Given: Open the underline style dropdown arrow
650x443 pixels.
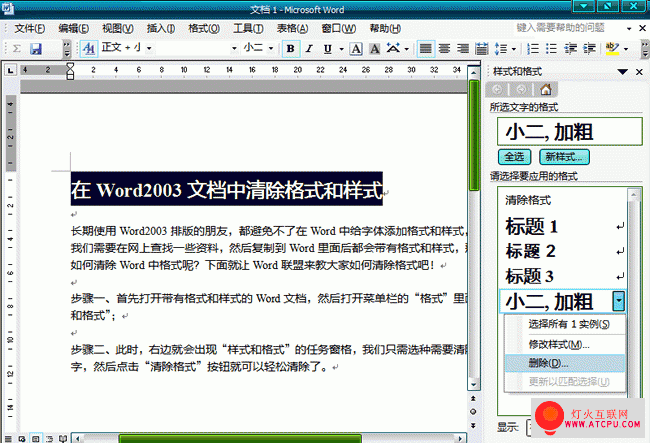Looking at the screenshot, I should point(342,49).
